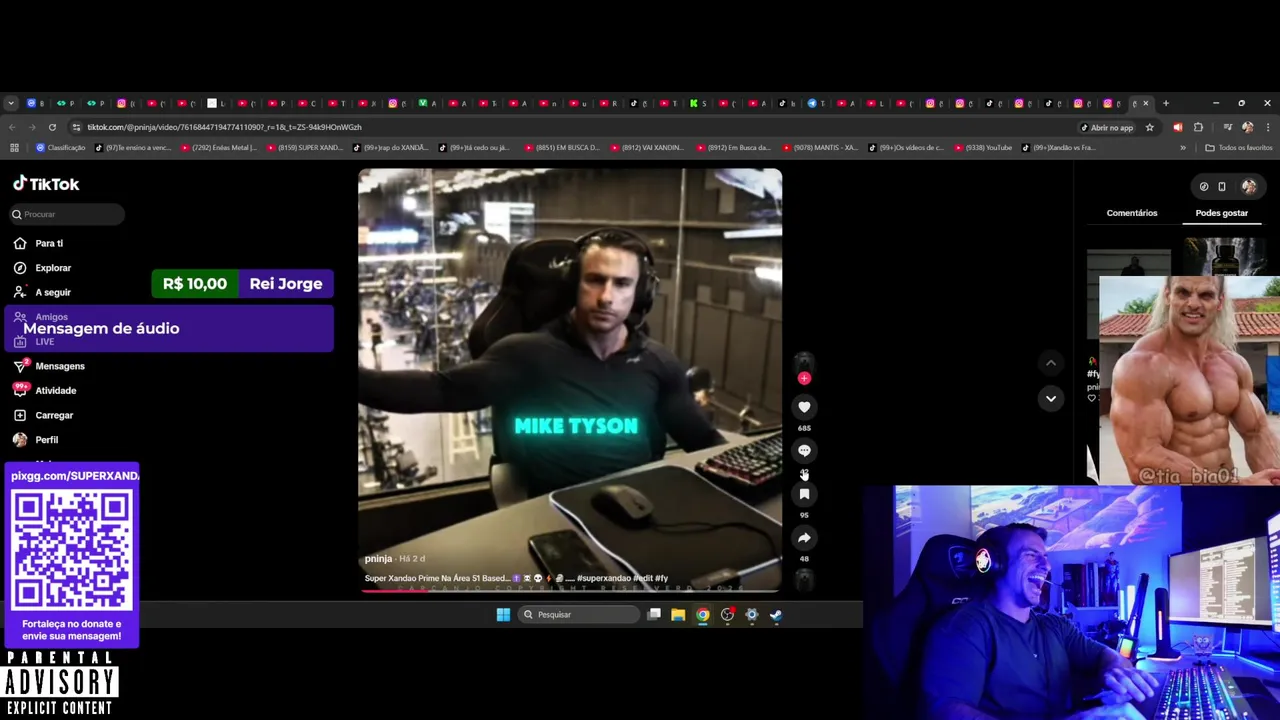
Task: Open the Classificação bookmark
Action: (x=61, y=148)
